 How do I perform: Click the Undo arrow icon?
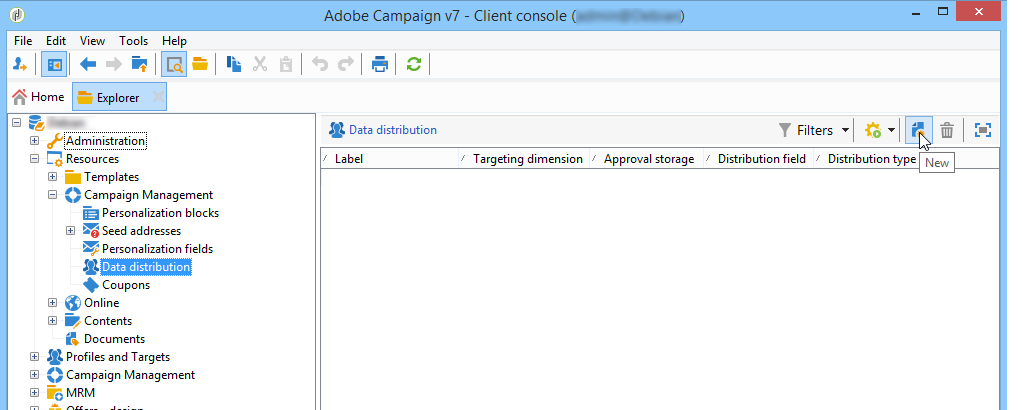pyautogui.click(x=320, y=65)
